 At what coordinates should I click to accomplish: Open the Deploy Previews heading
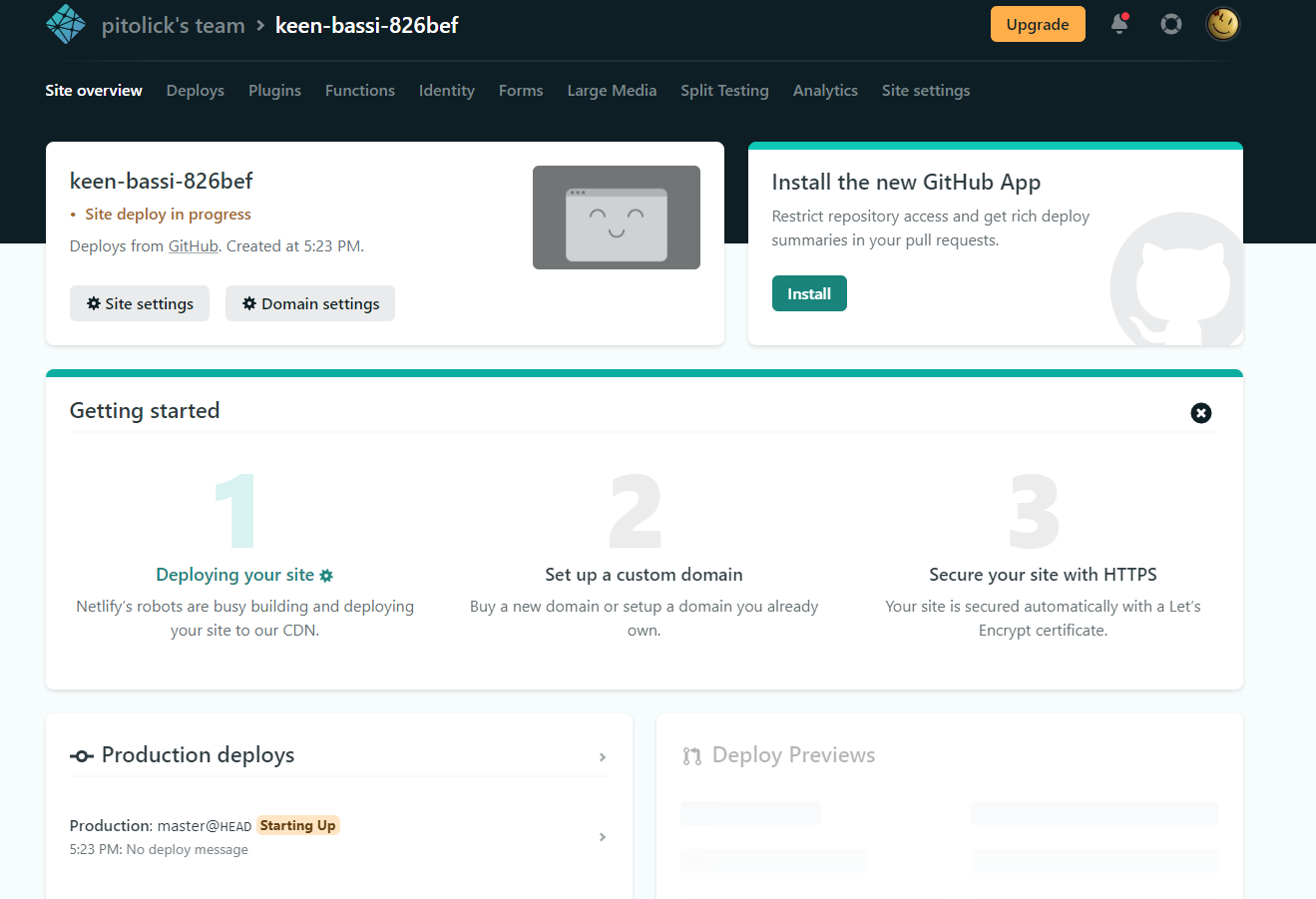pyautogui.click(x=793, y=755)
